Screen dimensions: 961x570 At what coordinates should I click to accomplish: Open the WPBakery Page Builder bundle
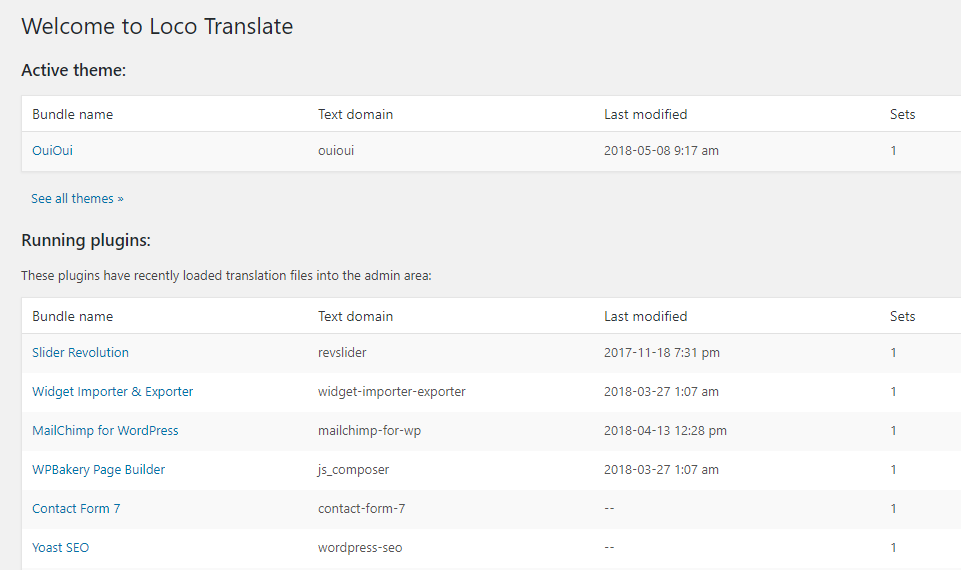[98, 470]
